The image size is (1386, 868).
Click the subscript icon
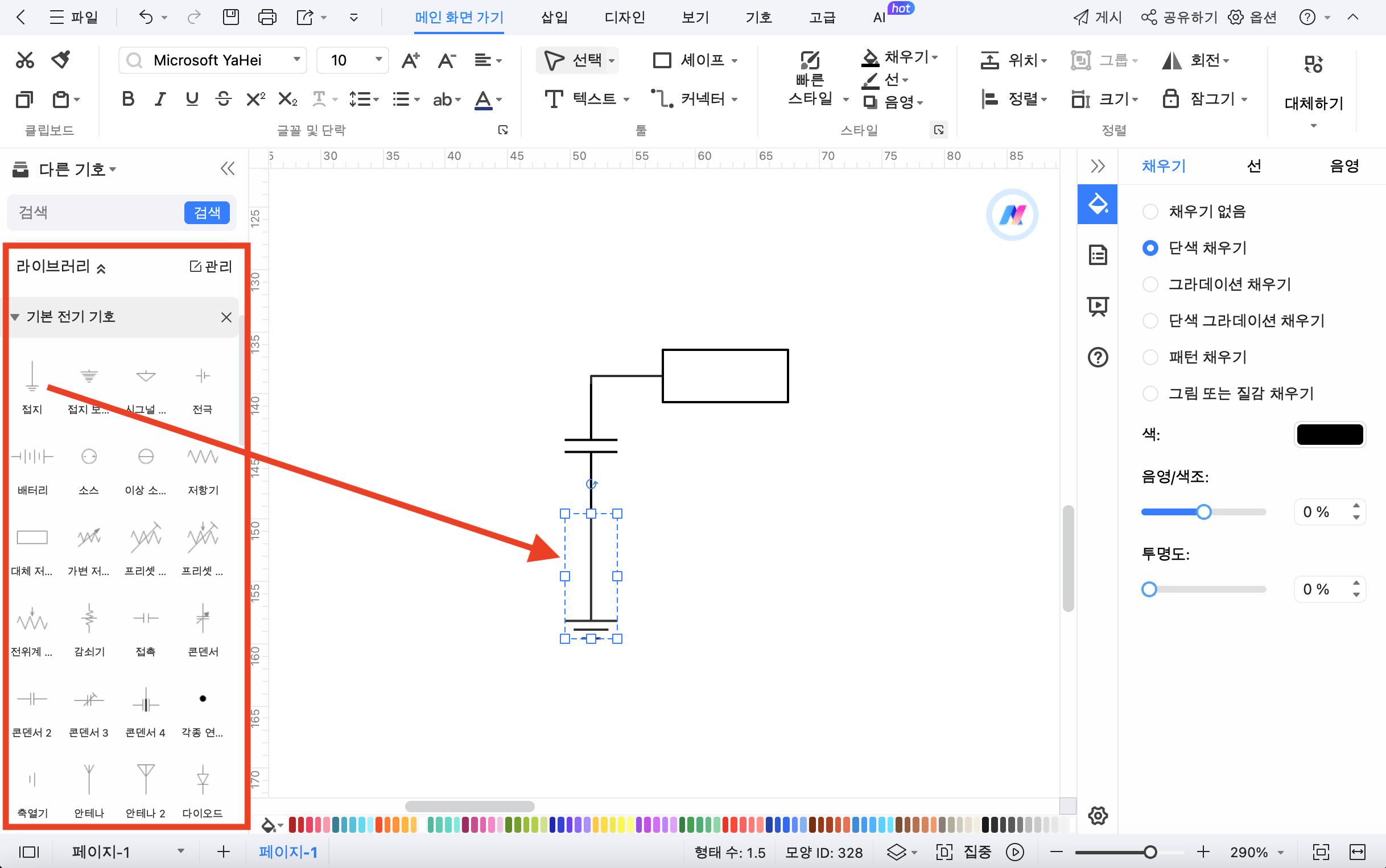(287, 100)
